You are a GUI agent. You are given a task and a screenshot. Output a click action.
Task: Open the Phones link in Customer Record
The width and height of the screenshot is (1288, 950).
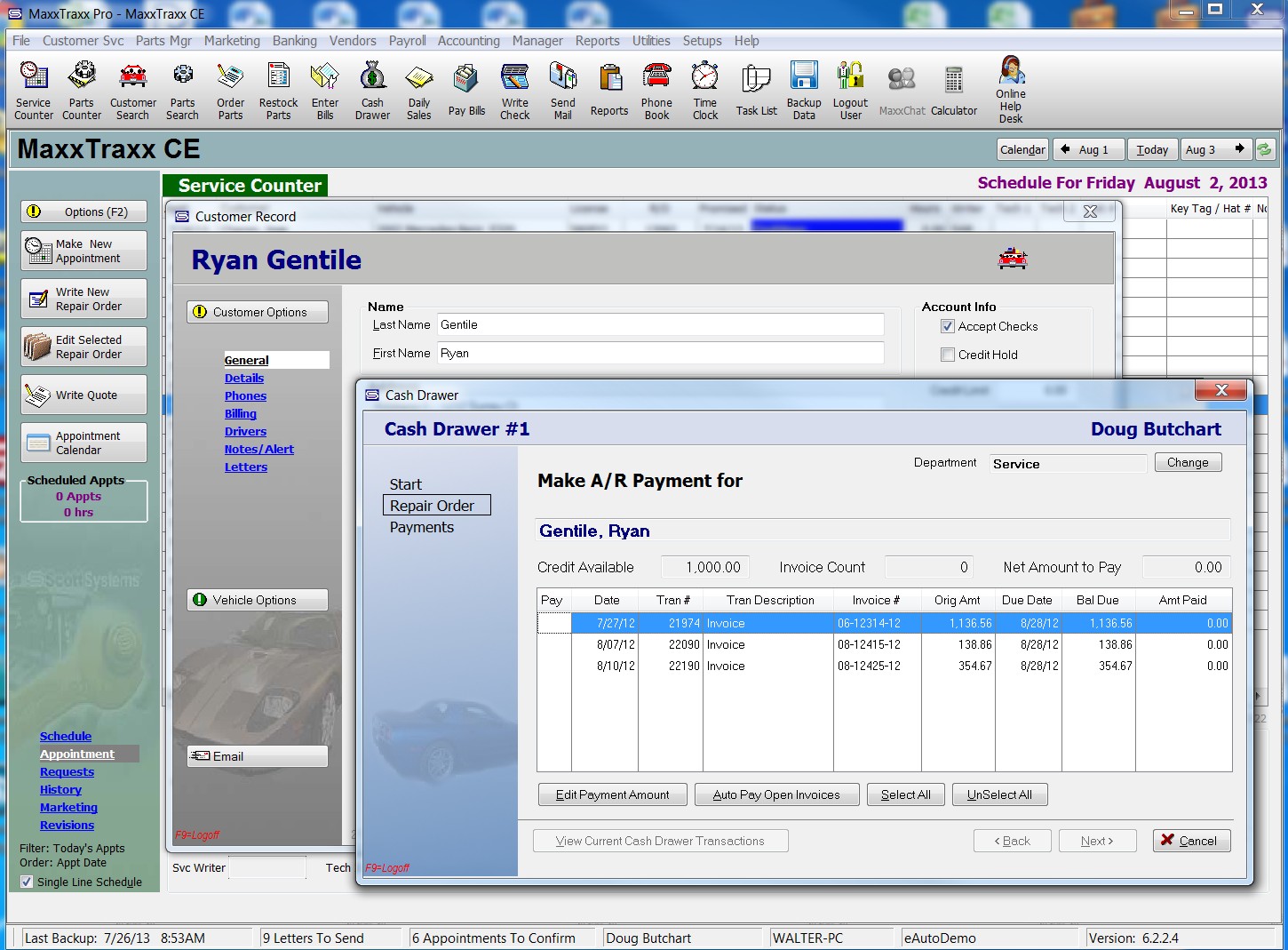pos(245,395)
